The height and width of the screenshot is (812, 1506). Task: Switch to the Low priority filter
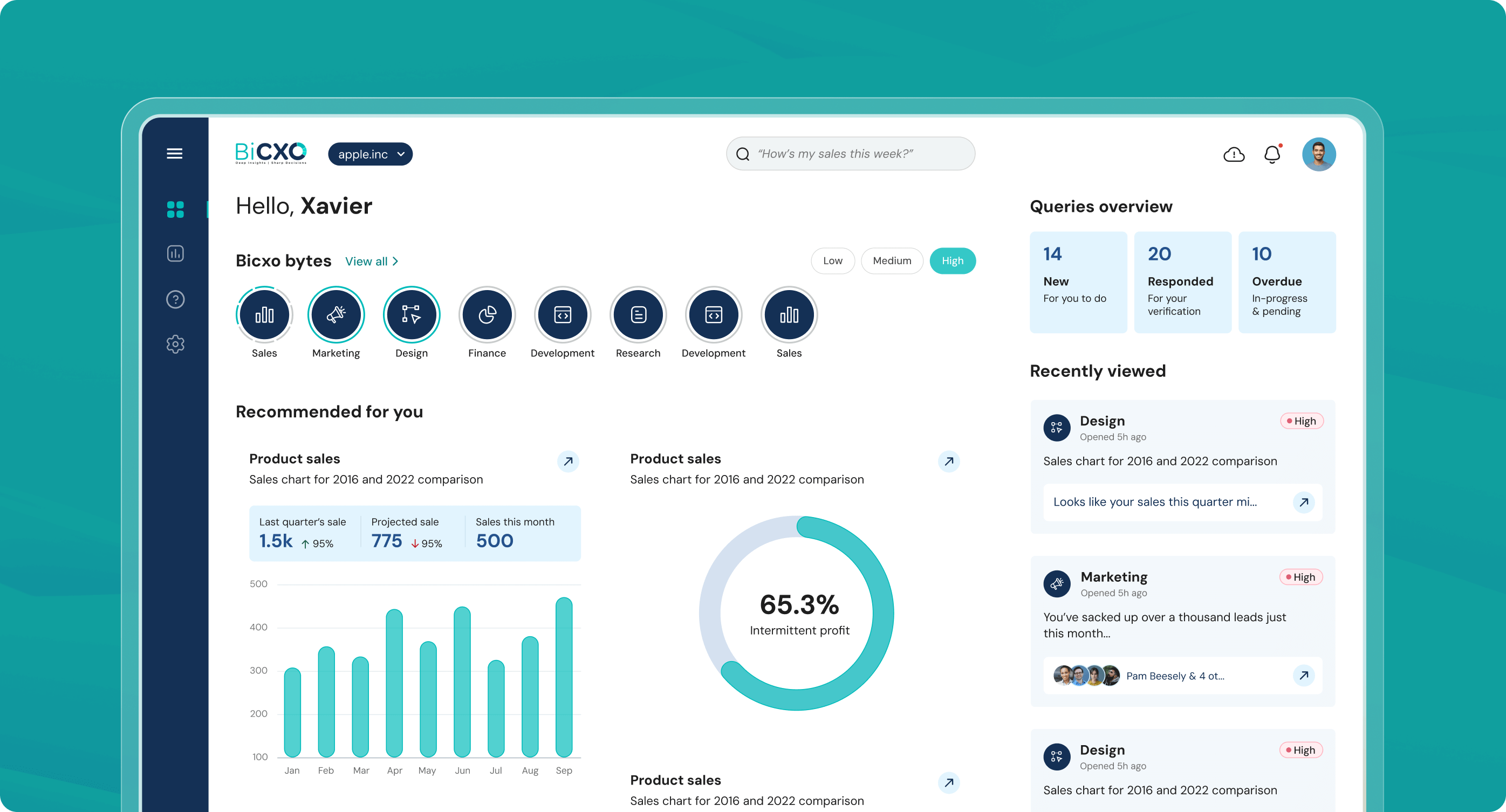(x=832, y=261)
